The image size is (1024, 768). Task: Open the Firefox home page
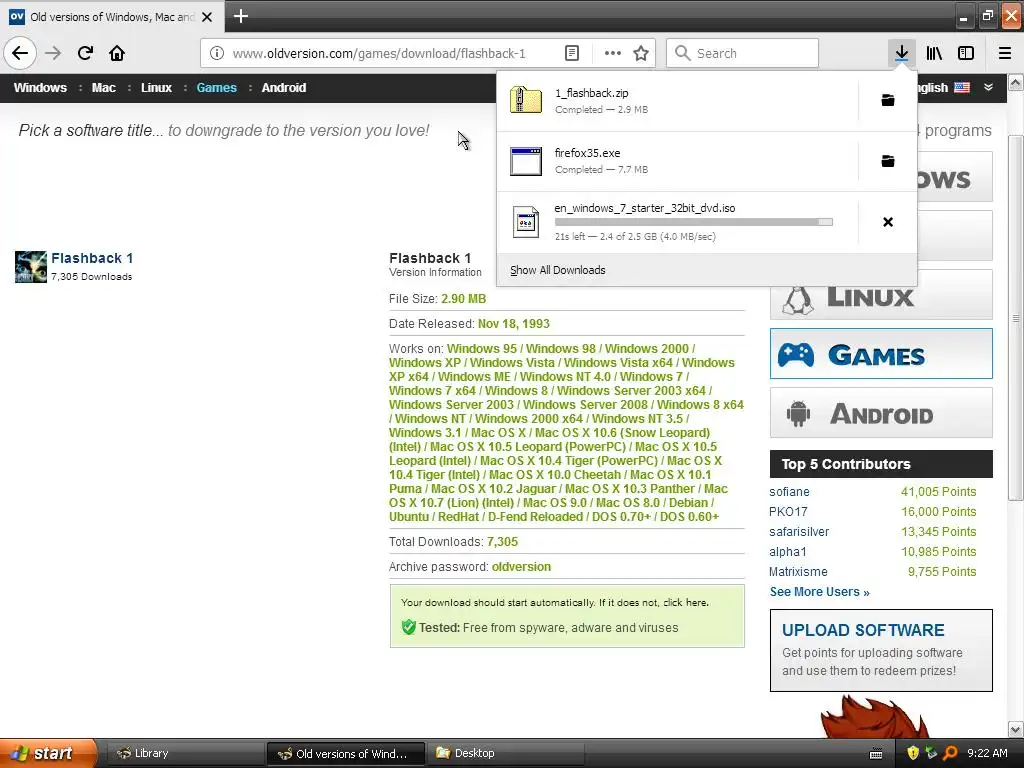click(117, 53)
